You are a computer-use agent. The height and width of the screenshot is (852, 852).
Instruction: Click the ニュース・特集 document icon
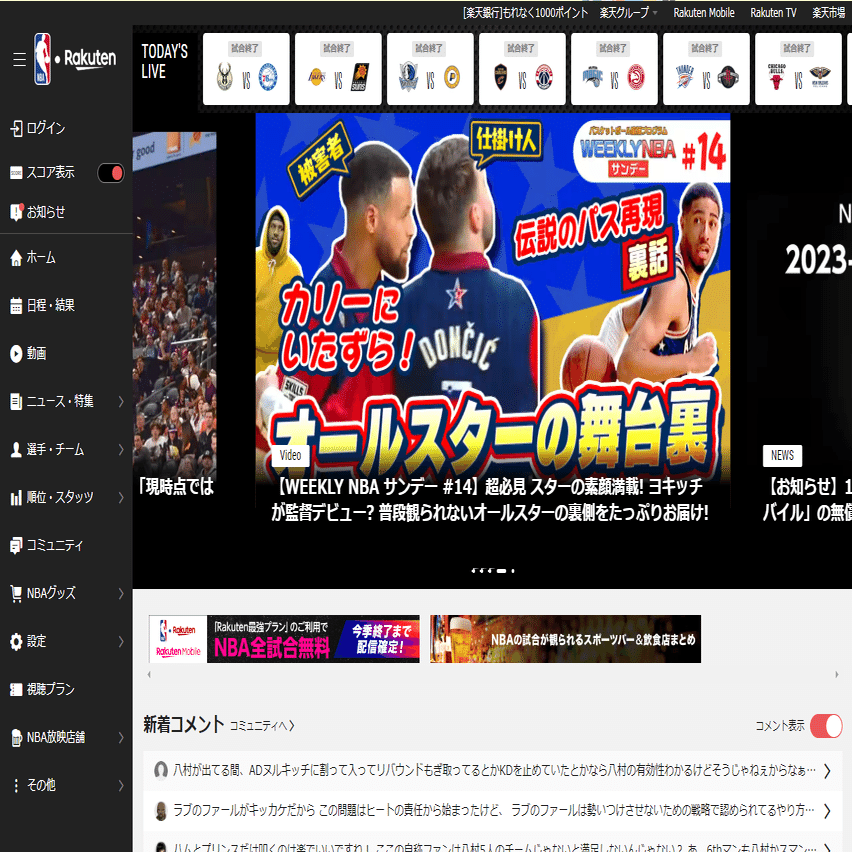tap(16, 401)
